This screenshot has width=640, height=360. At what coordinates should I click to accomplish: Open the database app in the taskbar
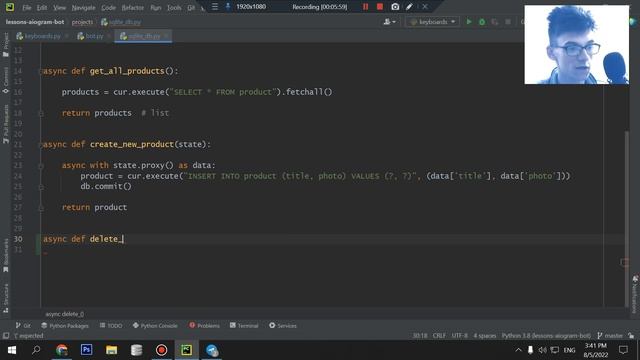click(136, 350)
